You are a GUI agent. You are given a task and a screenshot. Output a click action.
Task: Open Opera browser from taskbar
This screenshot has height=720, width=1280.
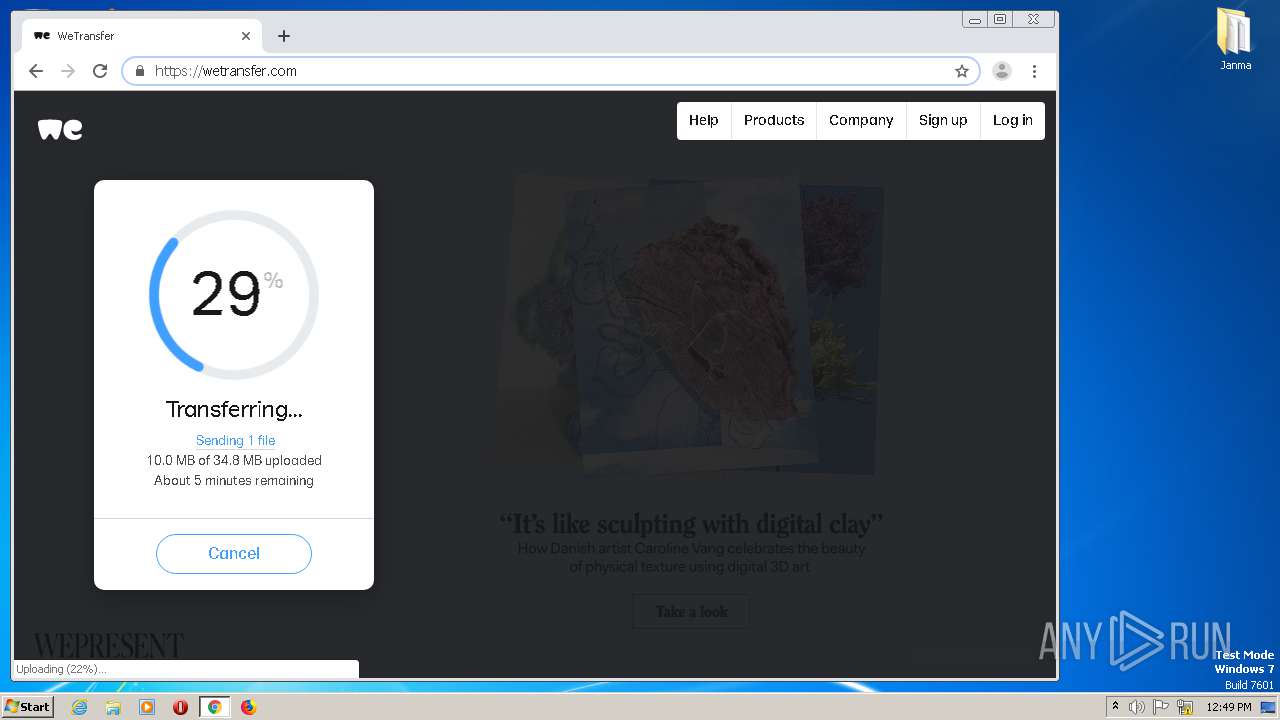[x=181, y=707]
